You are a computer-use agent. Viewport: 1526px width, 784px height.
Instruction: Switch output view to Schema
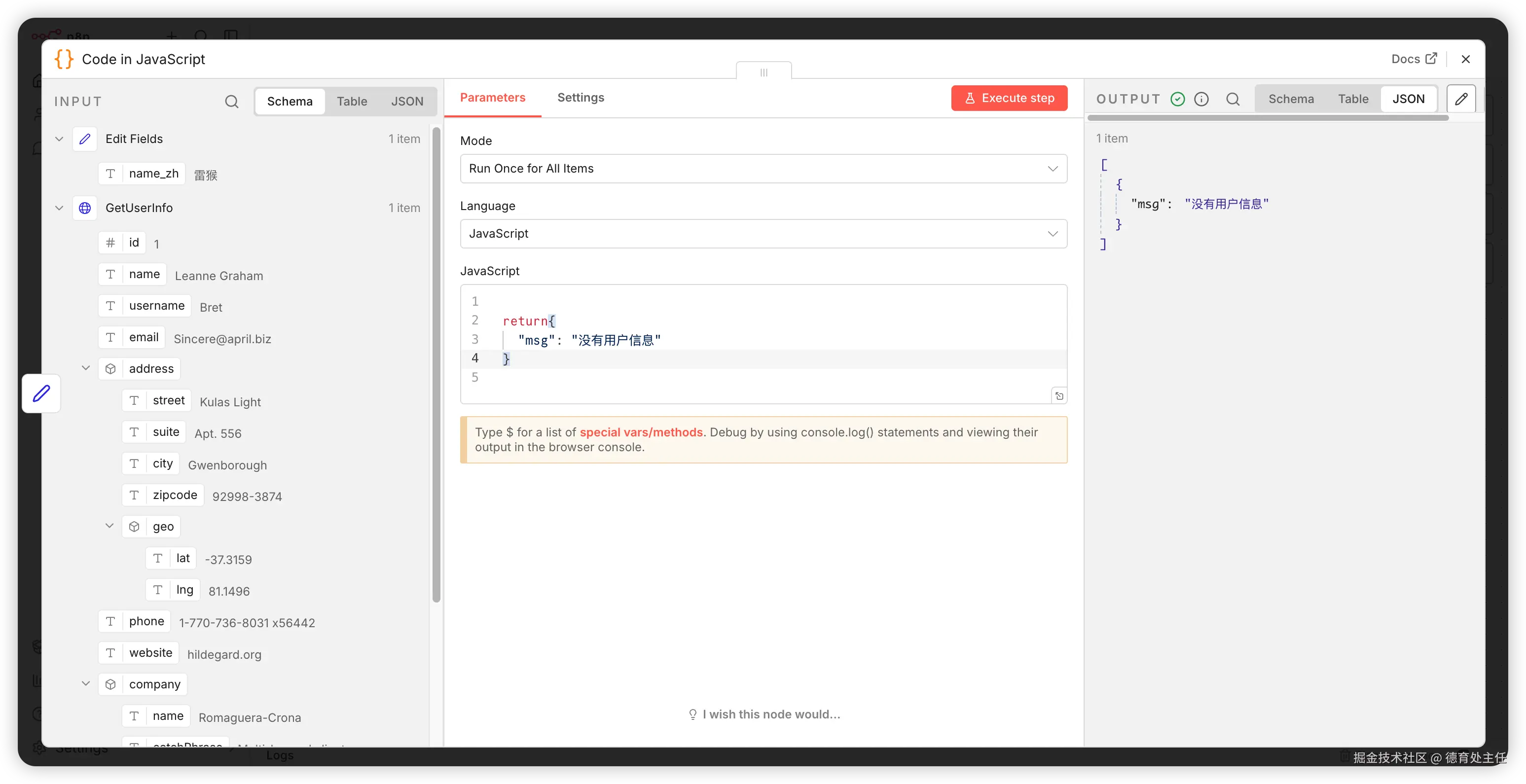[x=1291, y=99]
